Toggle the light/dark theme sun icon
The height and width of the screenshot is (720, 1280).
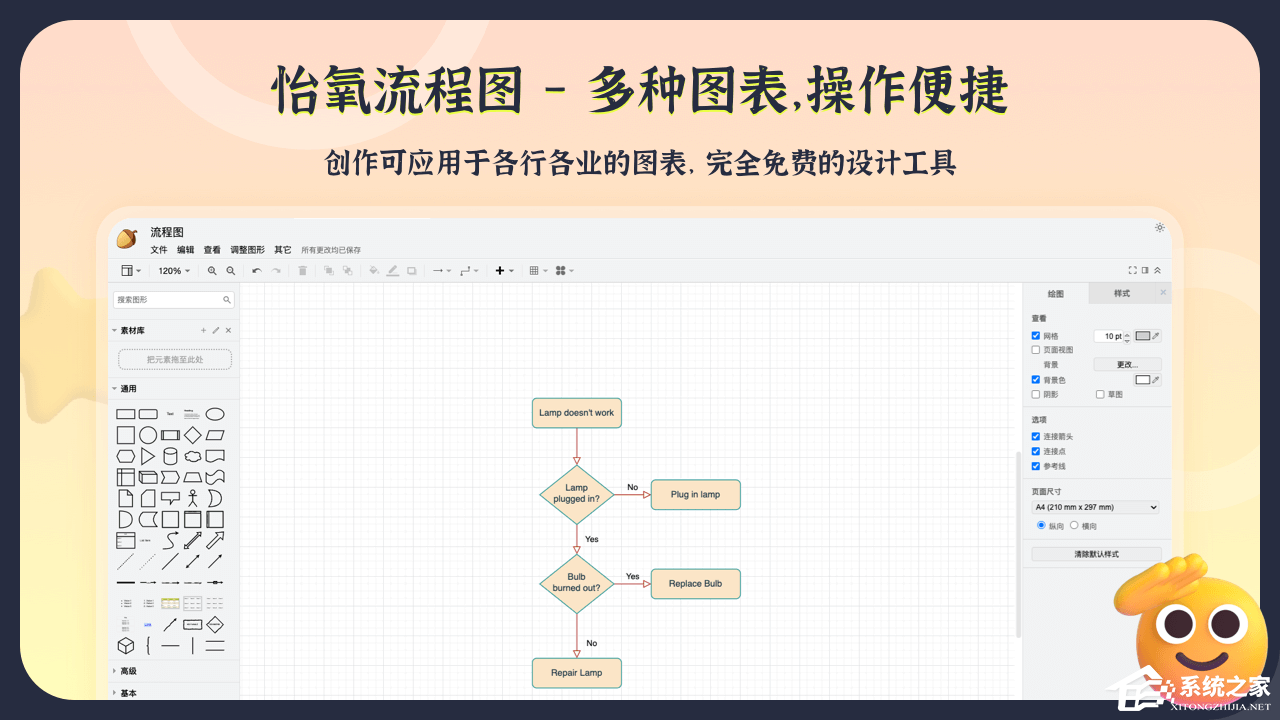tap(1159, 228)
